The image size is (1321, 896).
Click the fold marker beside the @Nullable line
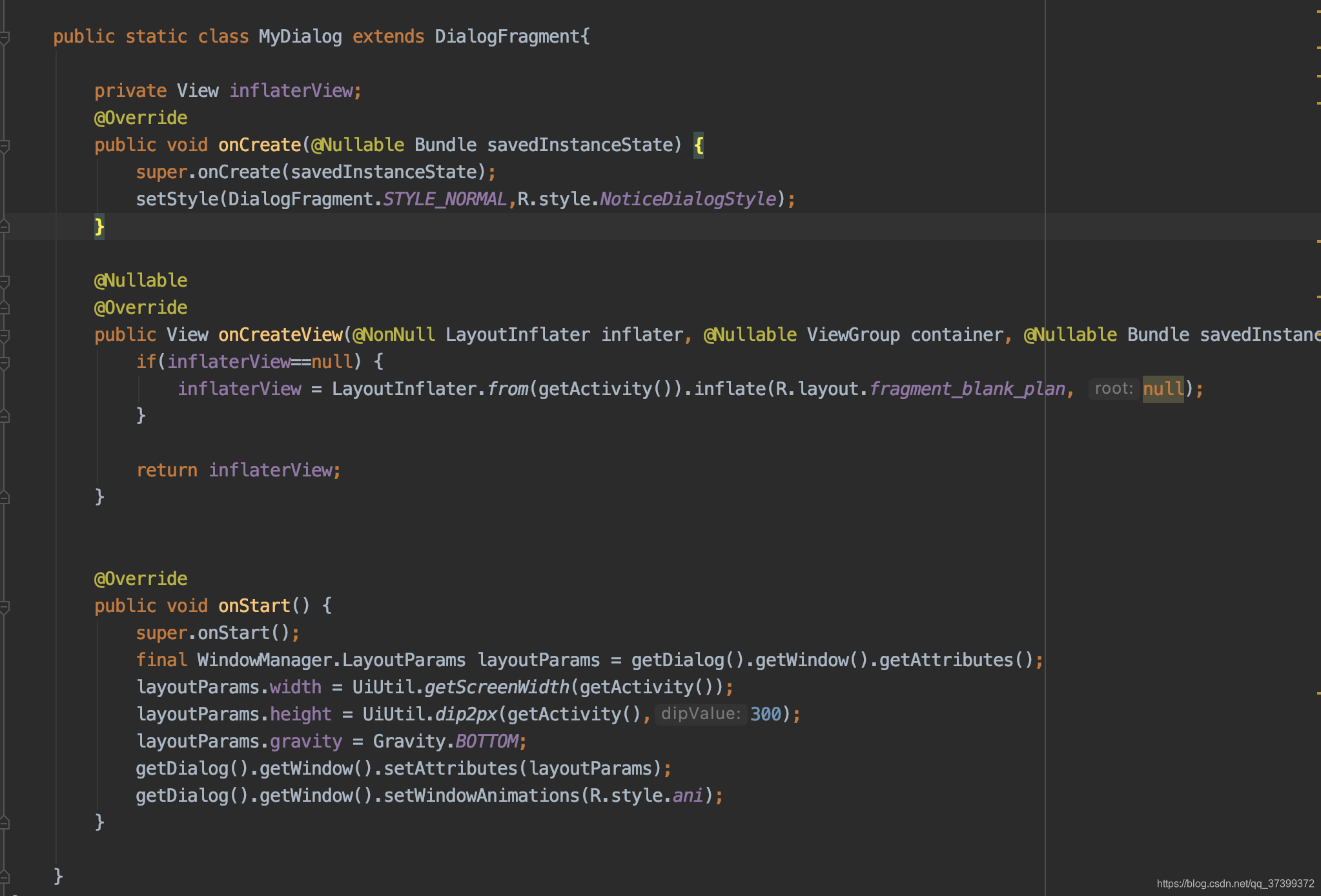(5, 281)
